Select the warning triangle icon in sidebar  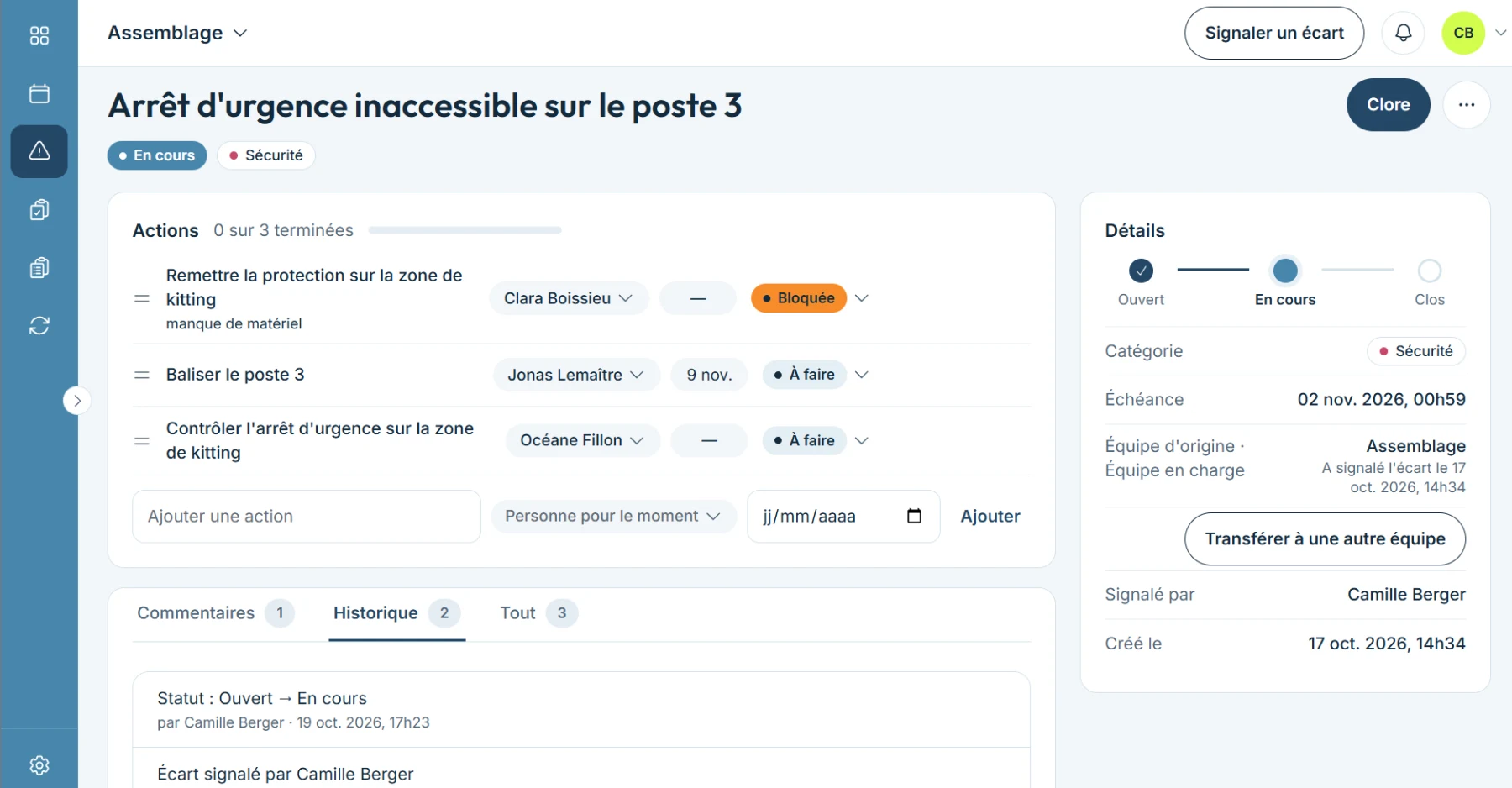tap(39, 151)
